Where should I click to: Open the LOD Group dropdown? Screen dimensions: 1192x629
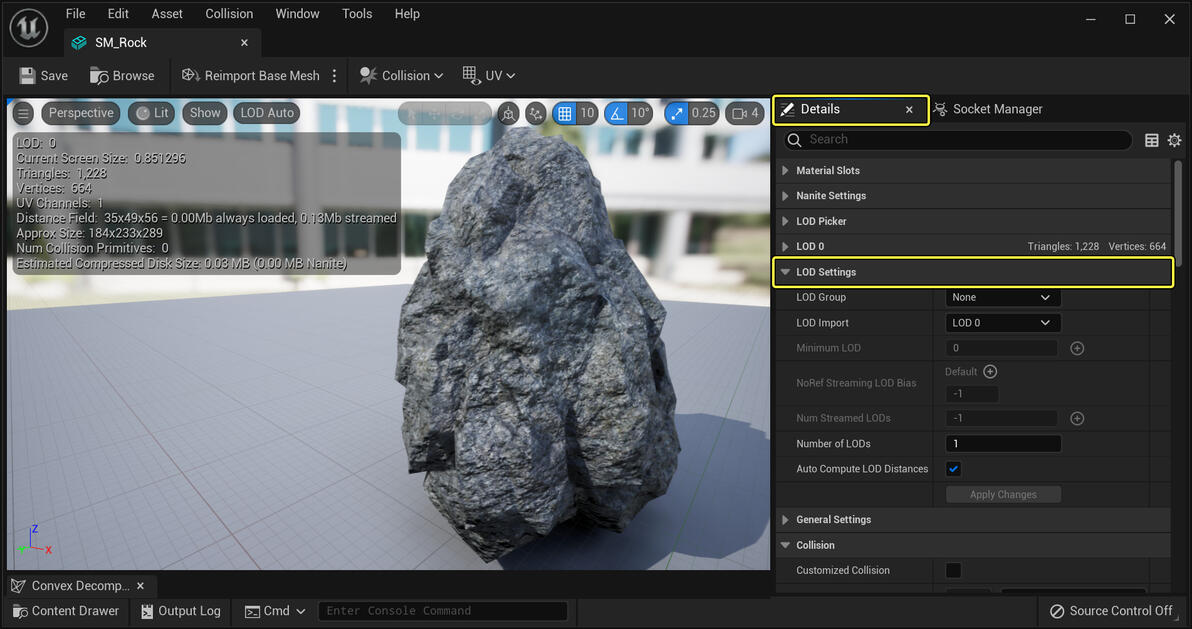(x=1002, y=297)
